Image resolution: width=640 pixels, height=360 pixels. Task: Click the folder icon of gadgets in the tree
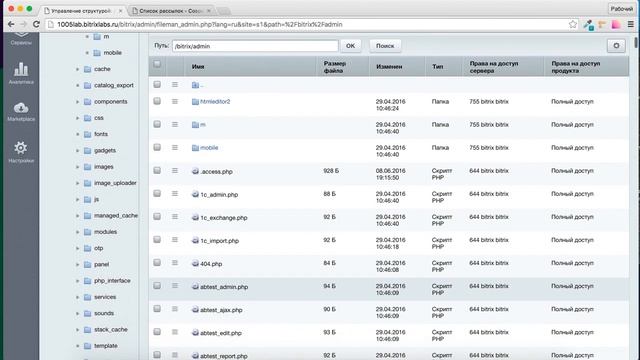(x=87, y=151)
